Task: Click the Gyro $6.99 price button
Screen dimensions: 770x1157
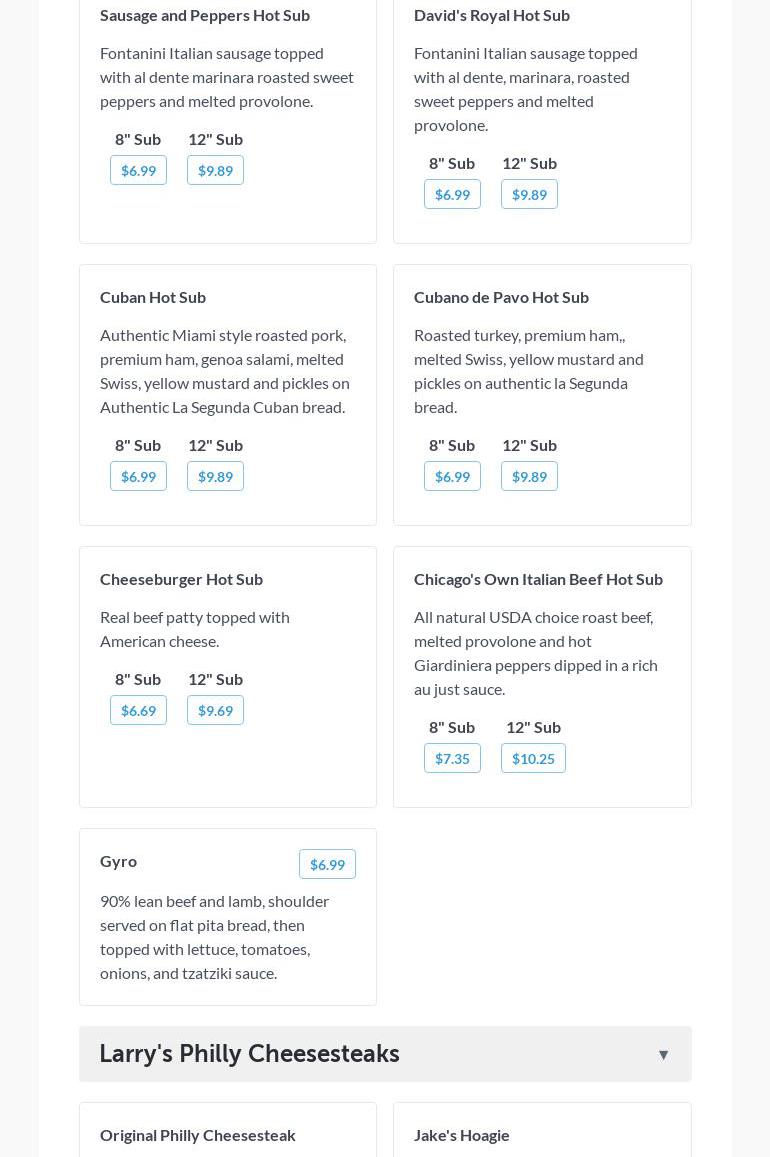Action: point(327,865)
